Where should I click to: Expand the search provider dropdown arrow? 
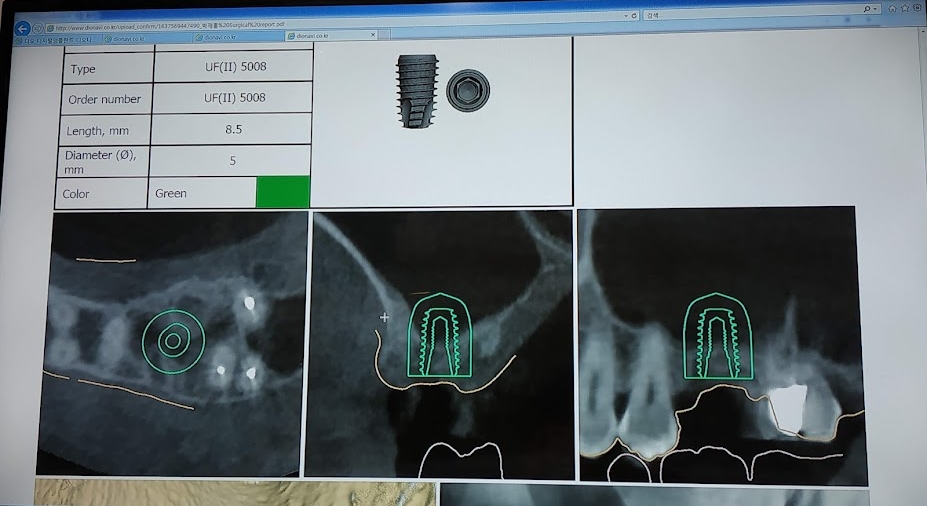(x=874, y=9)
